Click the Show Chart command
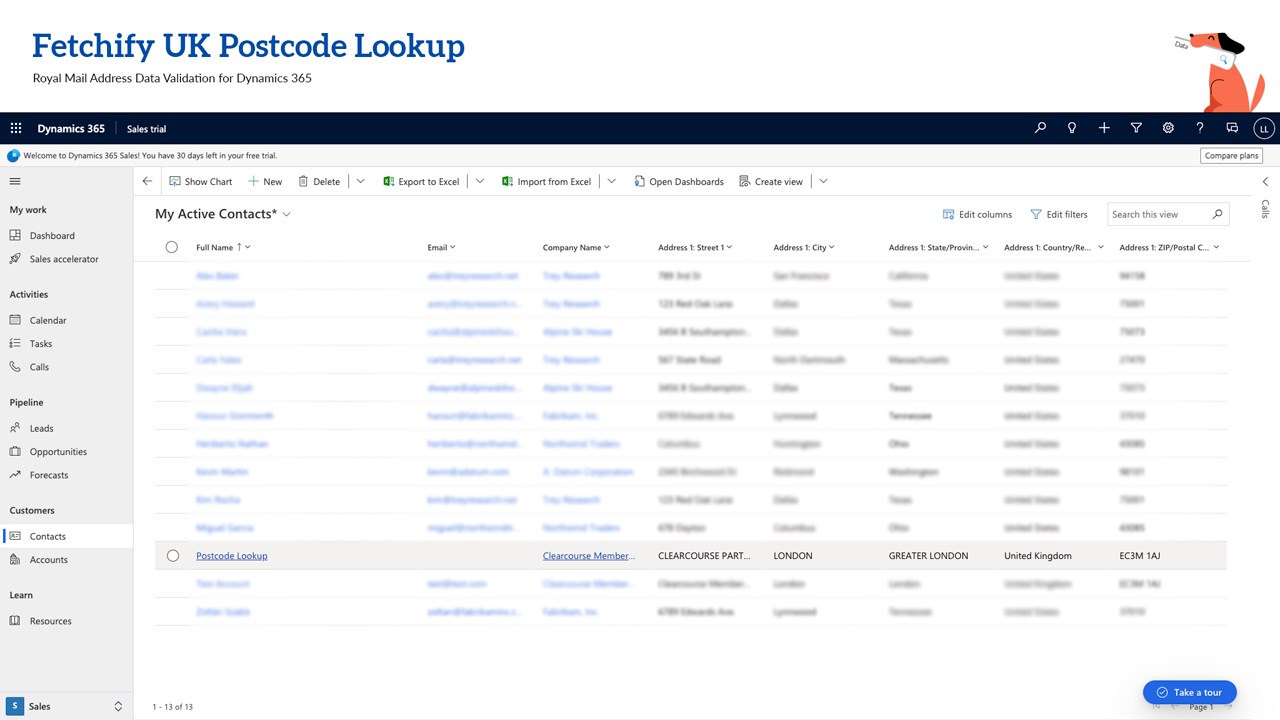The image size is (1280, 720). [x=201, y=181]
